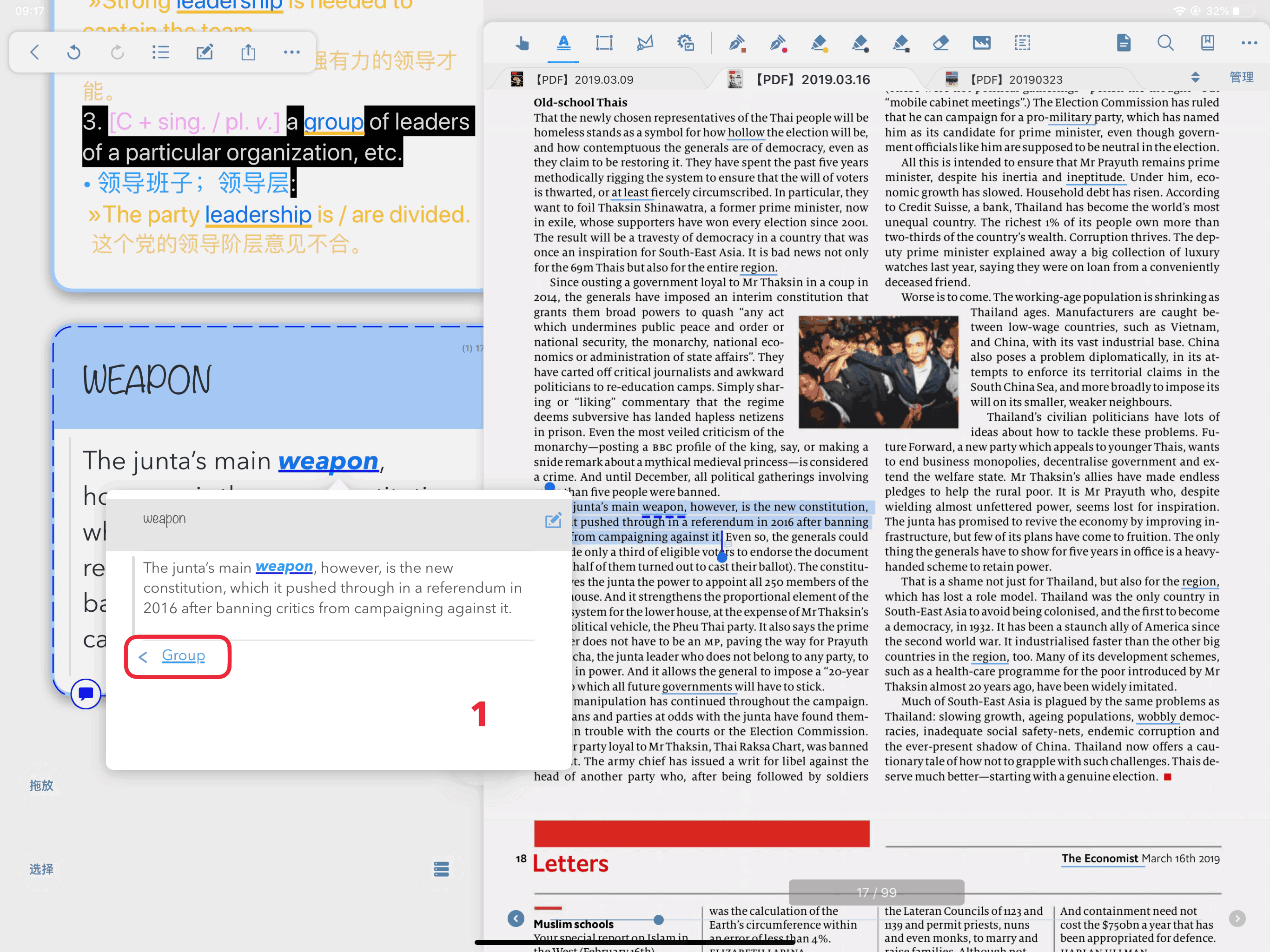Image resolution: width=1270 pixels, height=952 pixels.
Task: Tap the 管理 manage button
Action: coord(1241,78)
